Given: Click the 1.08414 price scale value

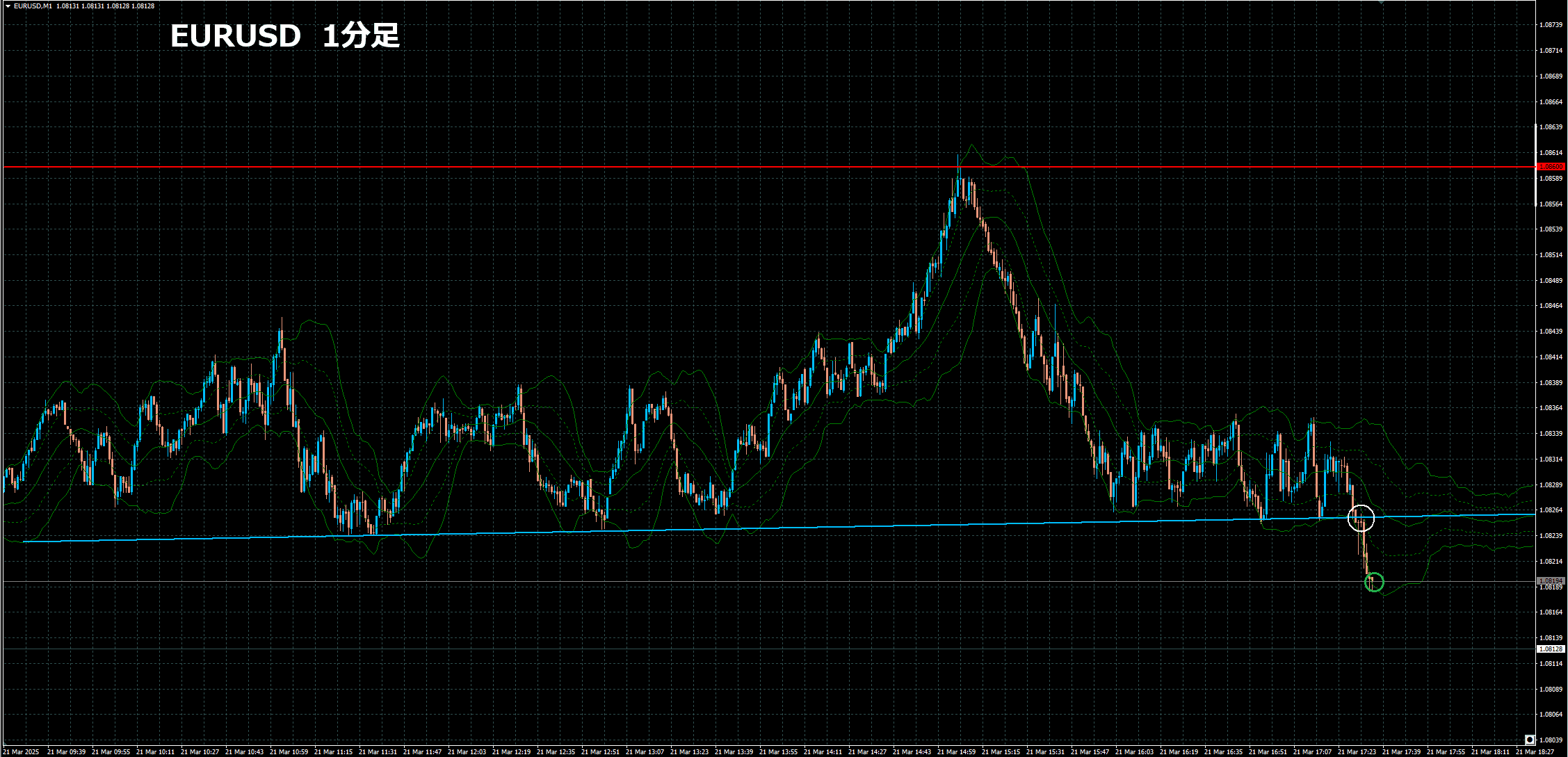Looking at the screenshot, I should click(1552, 357).
